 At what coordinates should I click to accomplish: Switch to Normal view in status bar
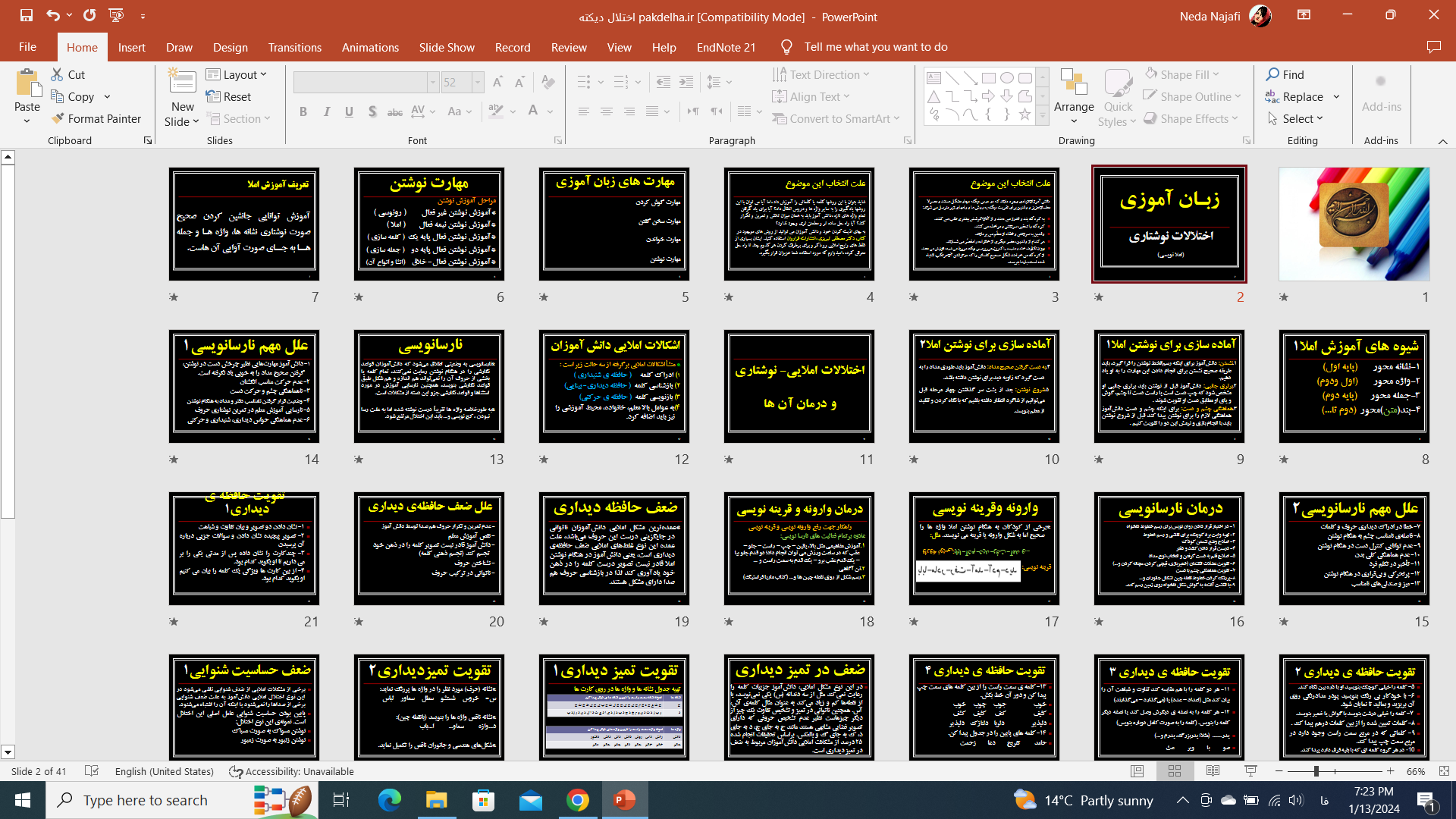[x=1137, y=771]
